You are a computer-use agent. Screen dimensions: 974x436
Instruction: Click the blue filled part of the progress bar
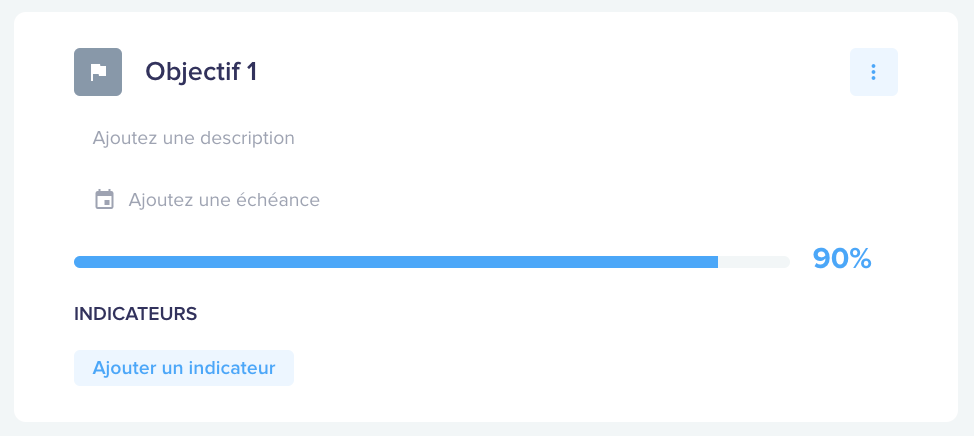tap(396, 262)
